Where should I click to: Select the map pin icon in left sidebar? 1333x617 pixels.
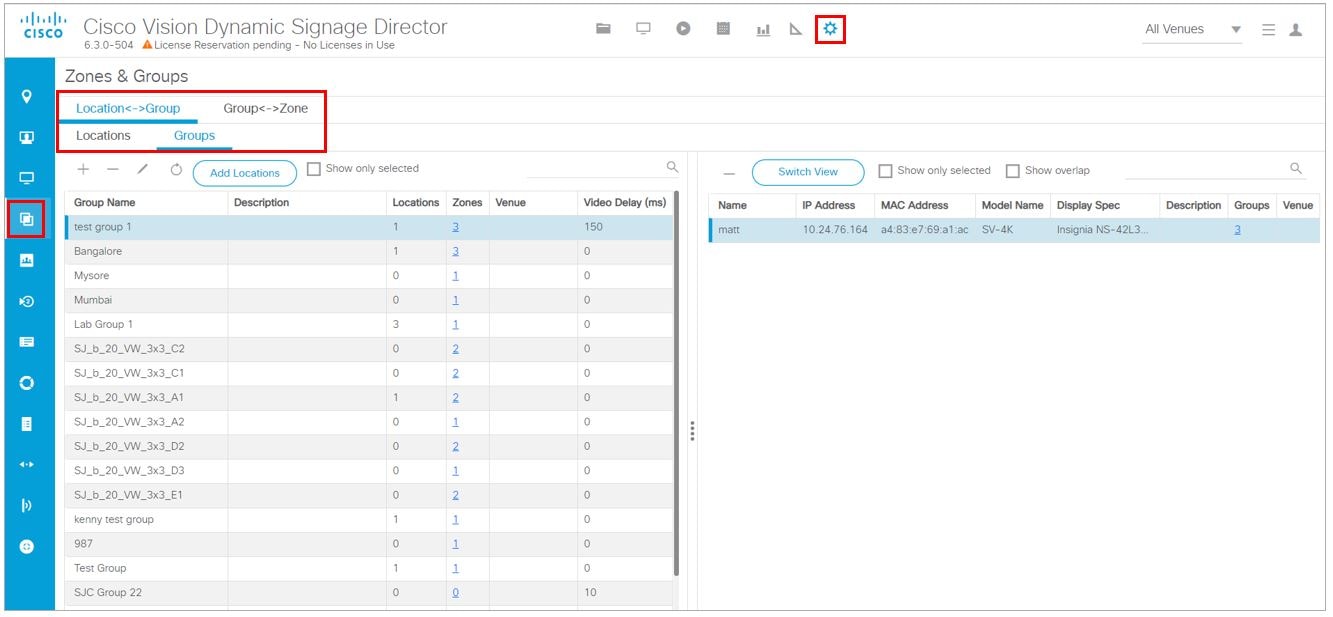pos(29,94)
